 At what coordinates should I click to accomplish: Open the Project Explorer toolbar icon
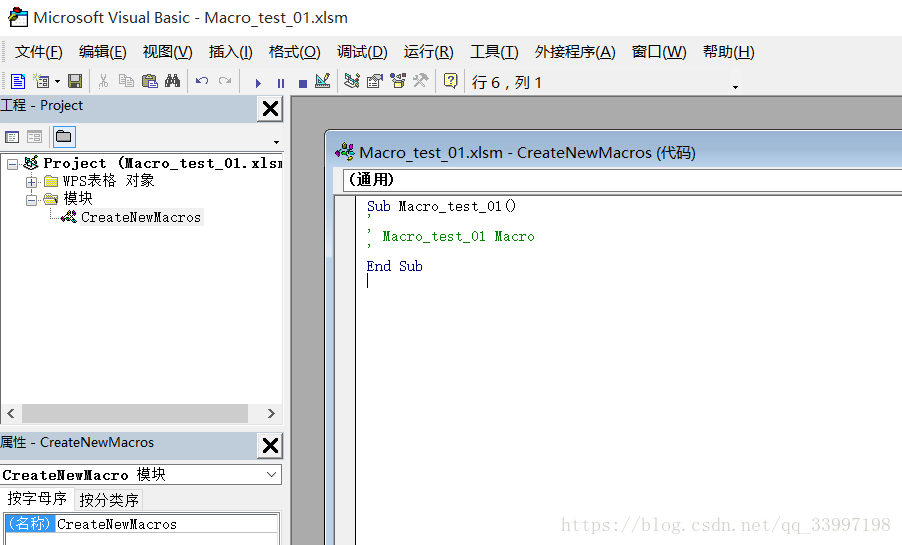(x=352, y=81)
